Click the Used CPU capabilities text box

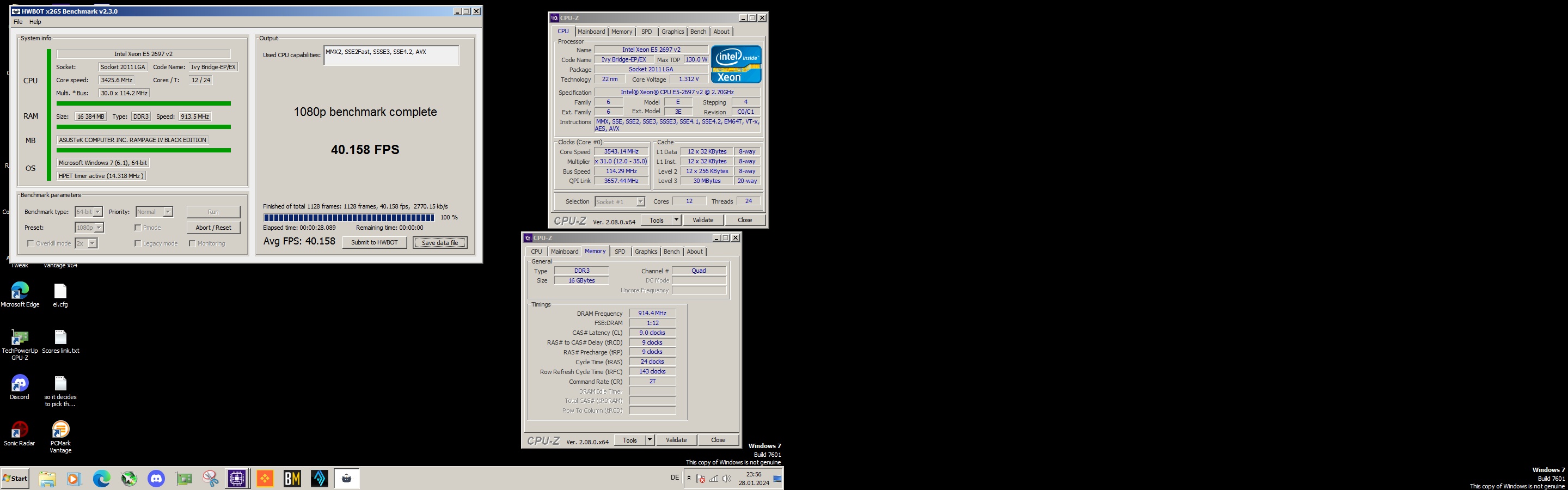click(x=391, y=56)
